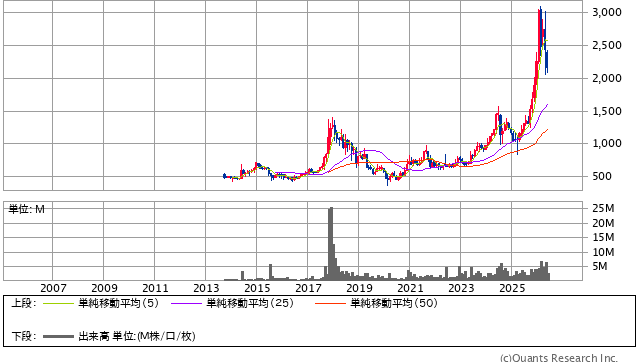Select the 単純移動平均(5) legend label
Screen dimensions: 638x362
coord(118,303)
